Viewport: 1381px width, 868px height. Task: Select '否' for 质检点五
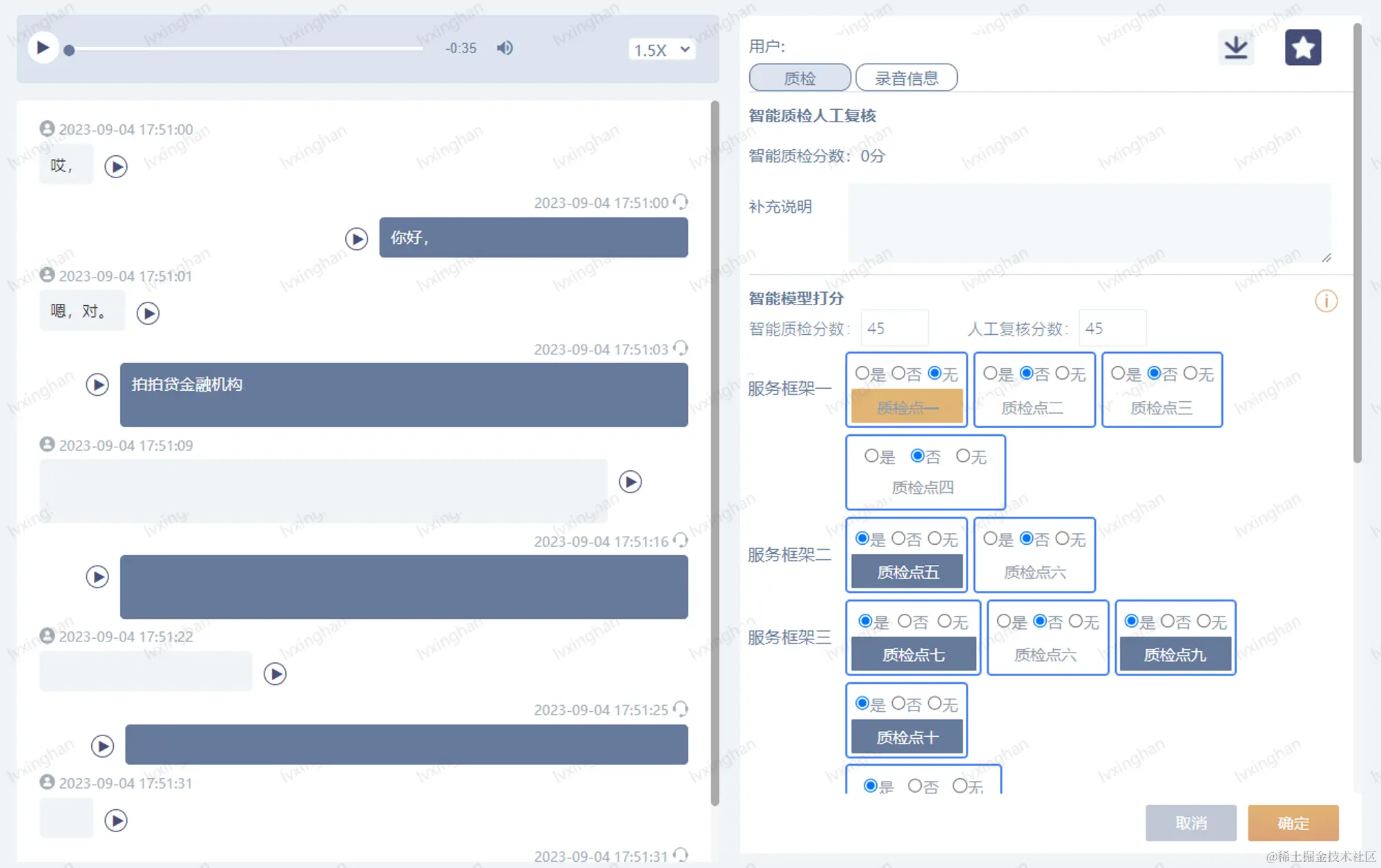[x=898, y=539]
